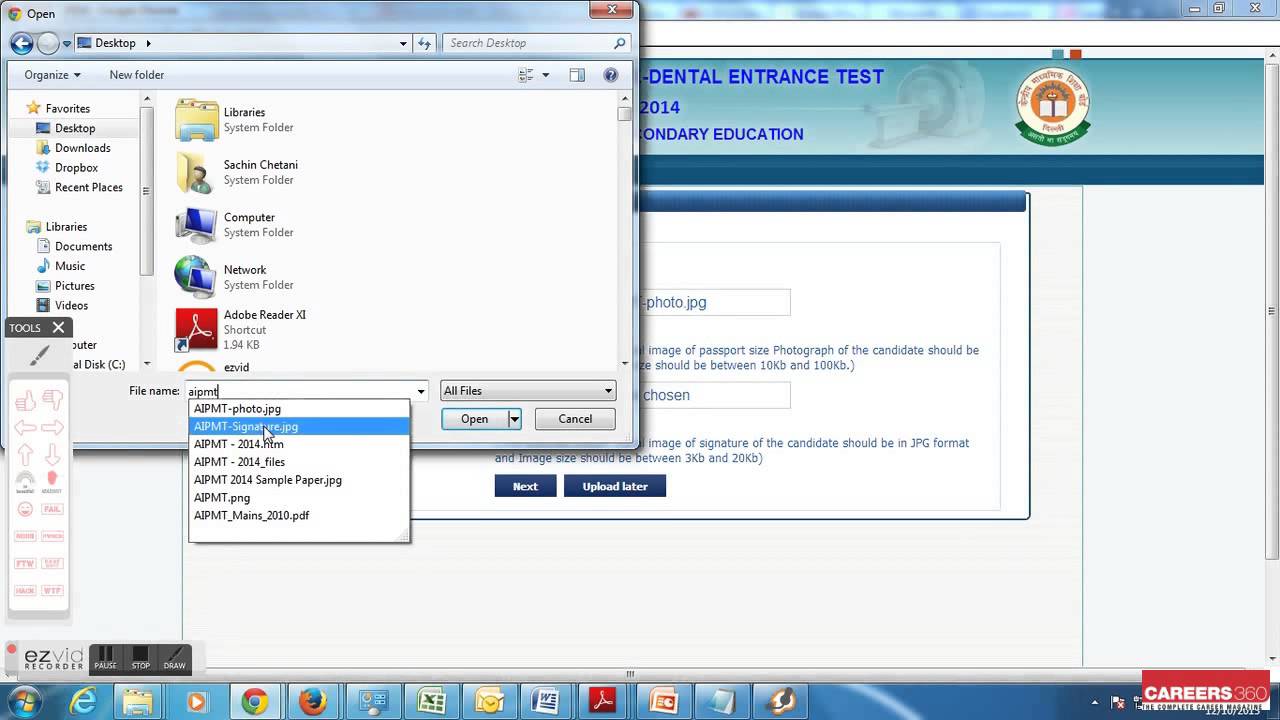Click the Next button on the web page
Screen dimensions: 1280x720
coord(525,486)
